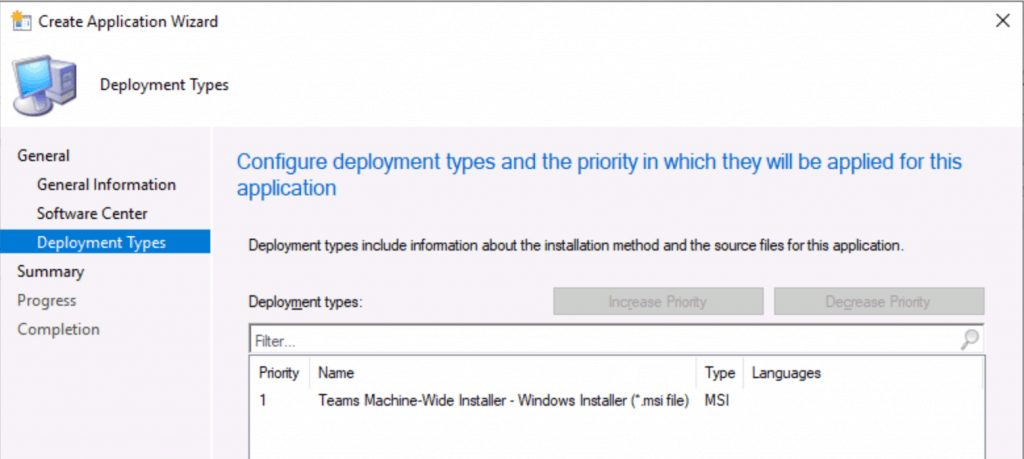1024x459 pixels.
Task: Click the magnifier icon in the Filter box
Action: pyautogui.click(x=970, y=340)
